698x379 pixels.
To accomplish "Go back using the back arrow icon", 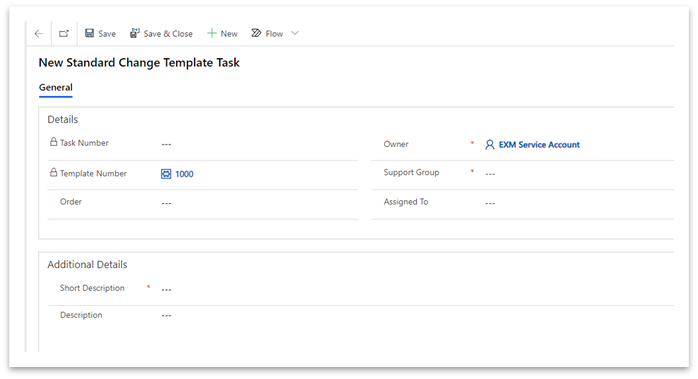I will pos(39,33).
